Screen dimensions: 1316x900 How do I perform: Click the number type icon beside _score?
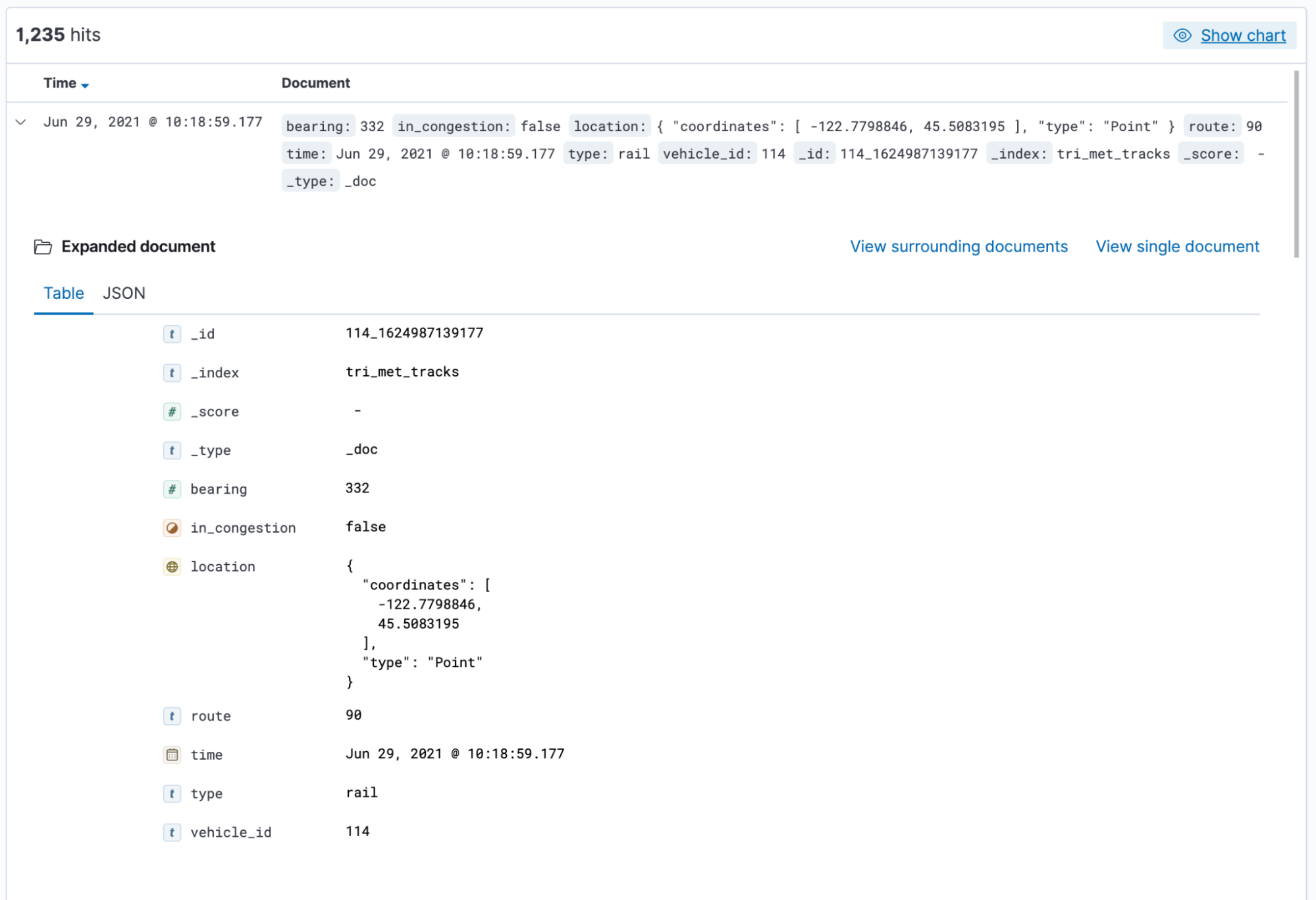pyautogui.click(x=172, y=411)
